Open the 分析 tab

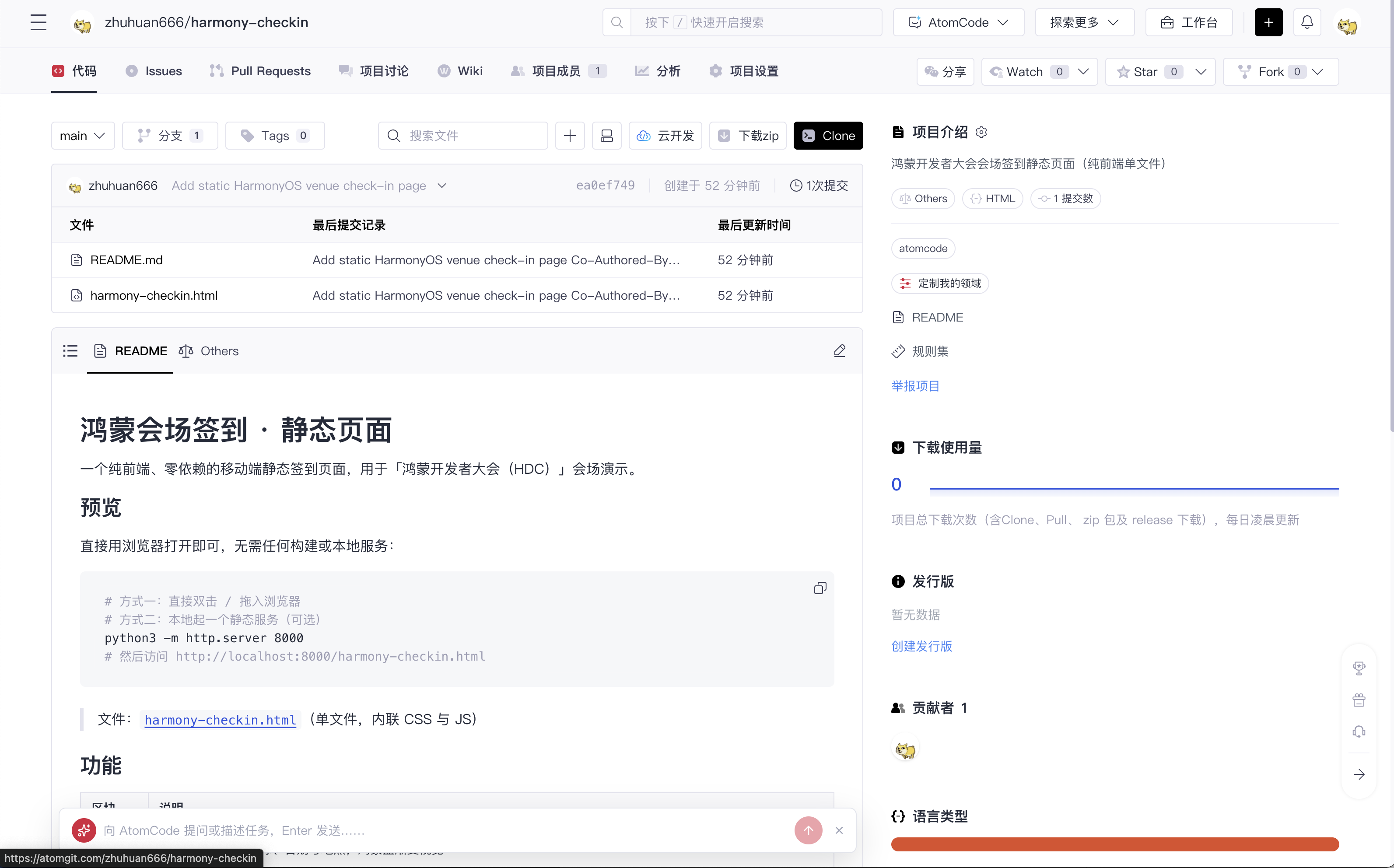tap(657, 70)
